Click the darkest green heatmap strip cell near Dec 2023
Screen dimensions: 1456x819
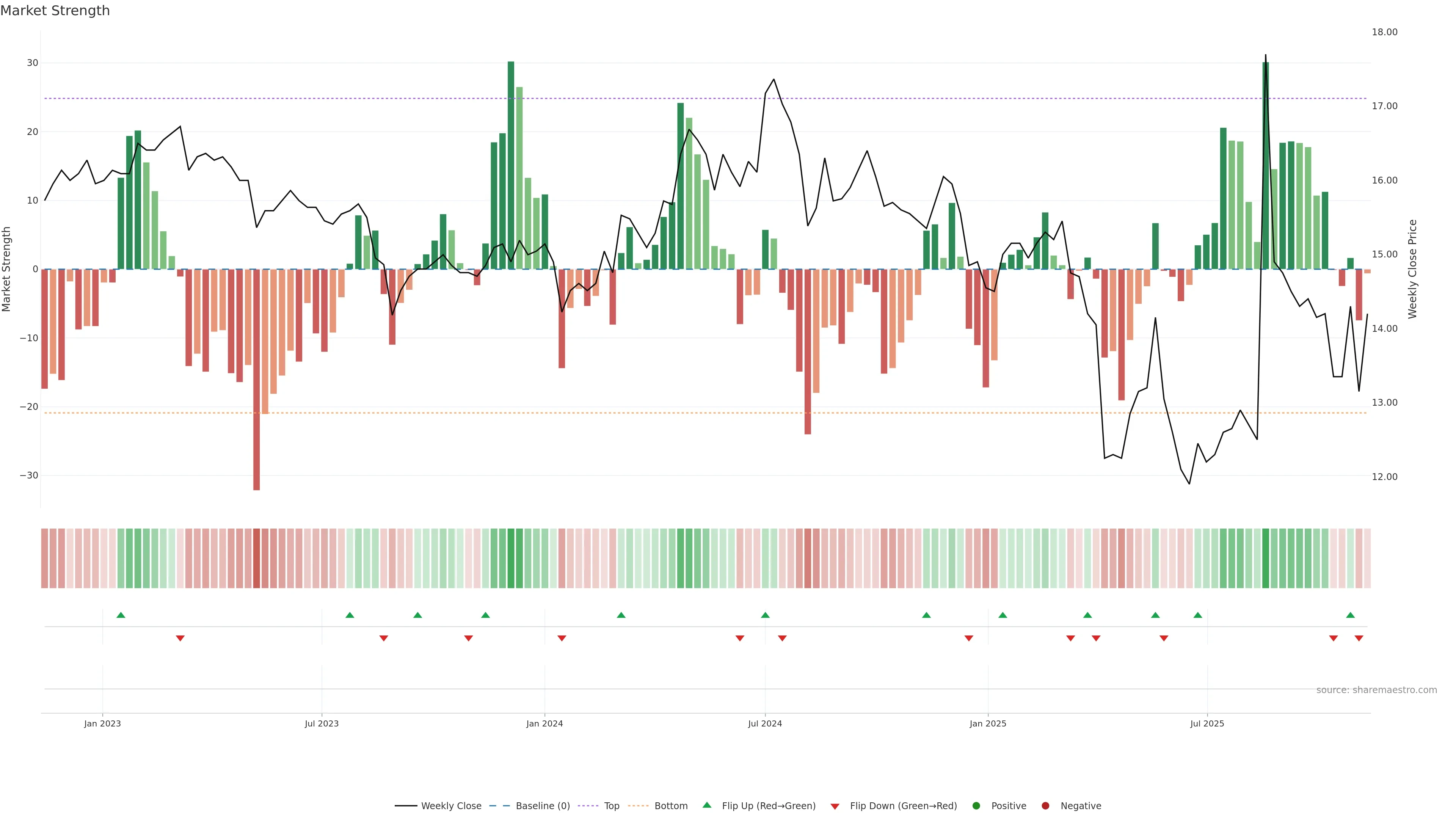pos(511,559)
